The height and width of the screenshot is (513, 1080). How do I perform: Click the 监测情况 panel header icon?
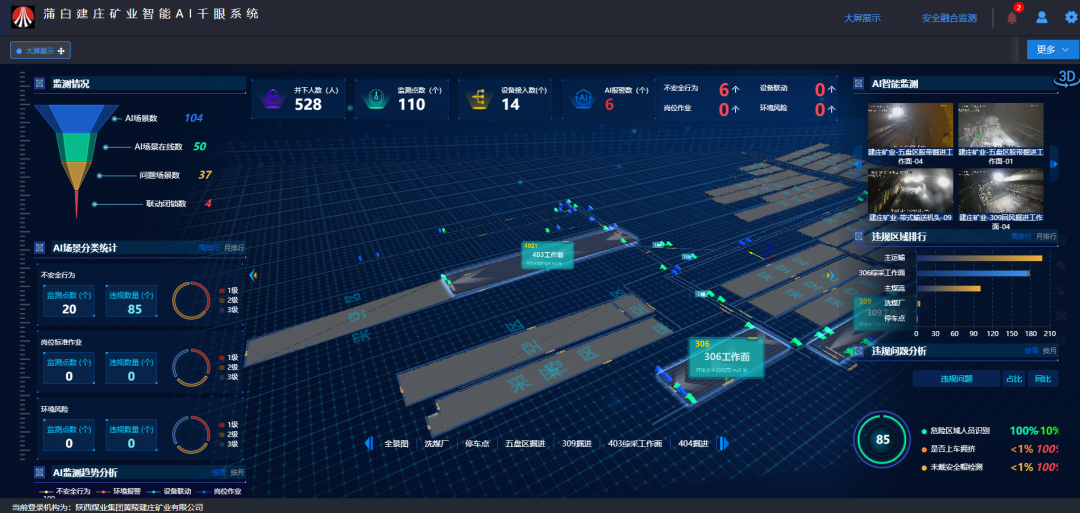click(39, 84)
